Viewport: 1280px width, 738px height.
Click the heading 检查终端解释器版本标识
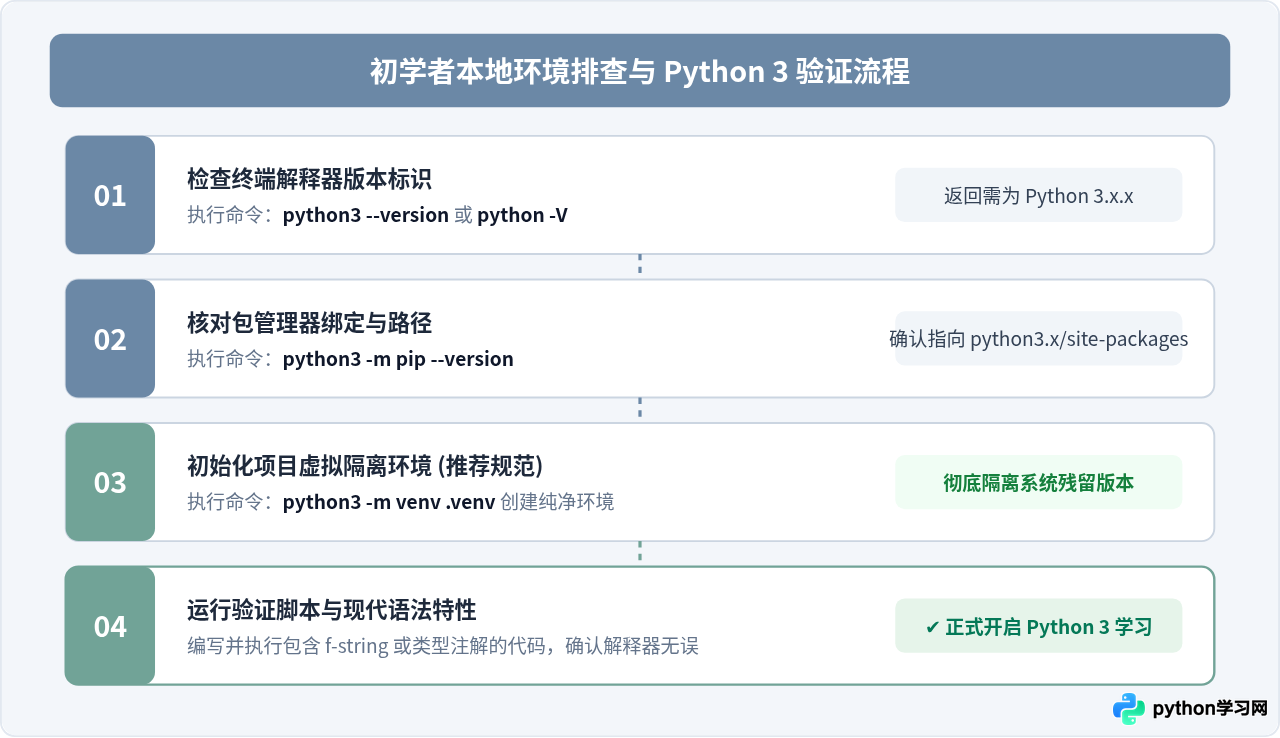309,180
